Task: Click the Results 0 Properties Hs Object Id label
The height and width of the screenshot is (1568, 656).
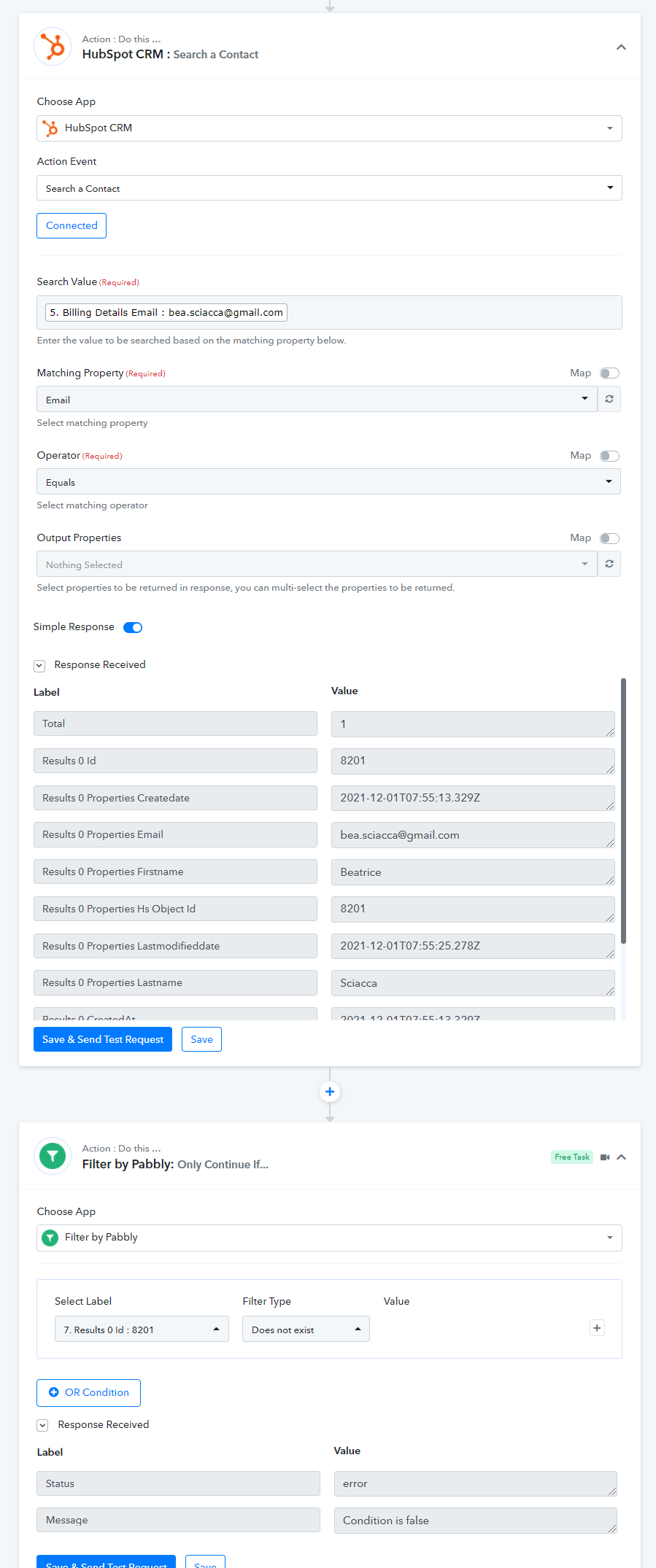Action: (x=175, y=909)
